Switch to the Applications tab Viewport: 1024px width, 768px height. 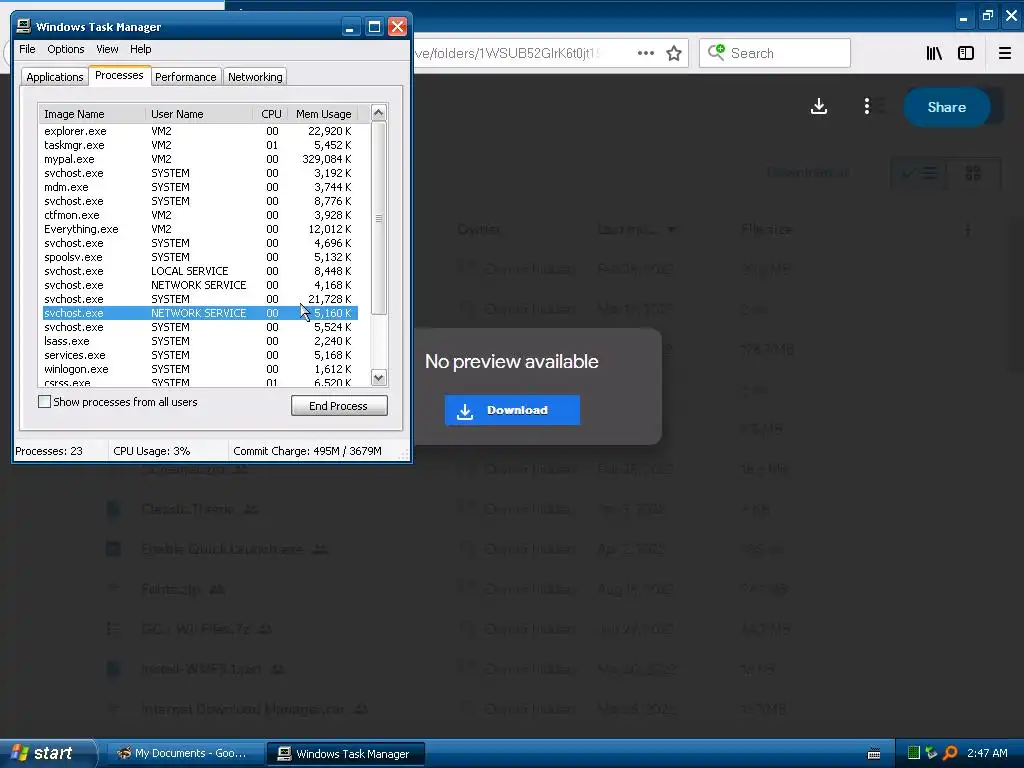(55, 77)
